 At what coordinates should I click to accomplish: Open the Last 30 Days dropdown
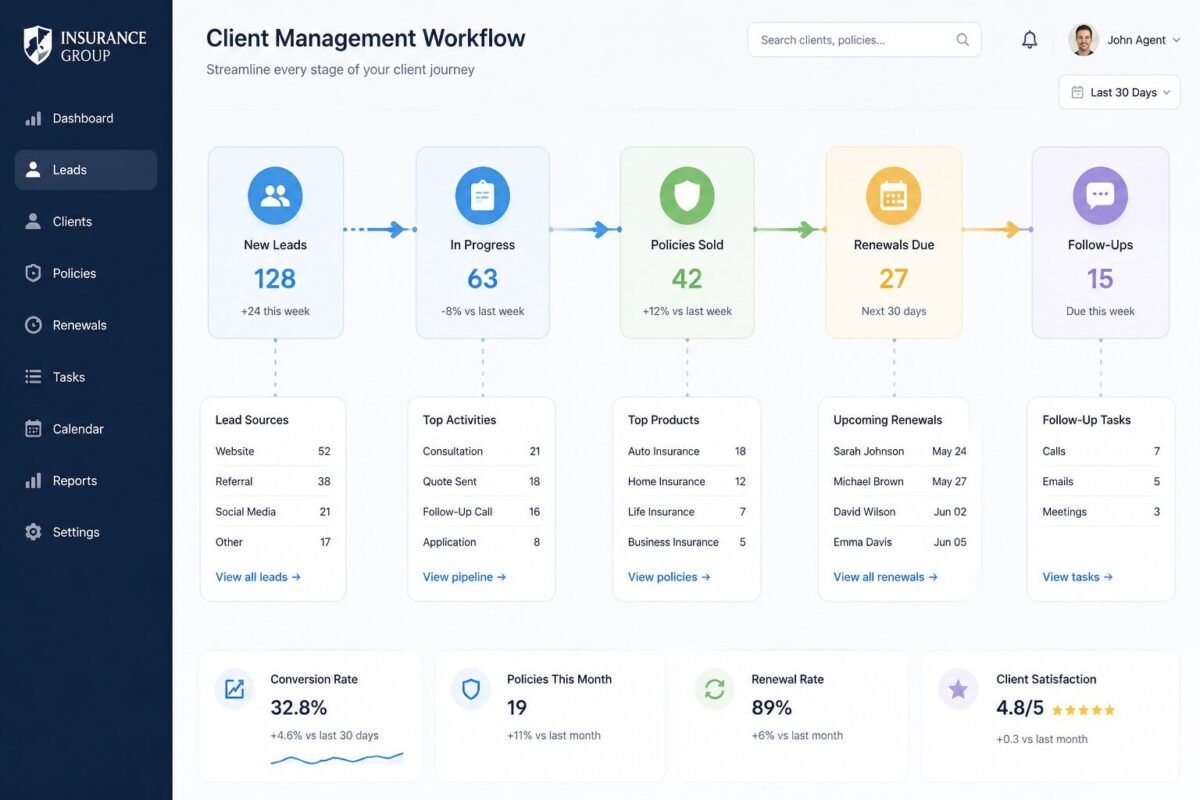[1119, 92]
